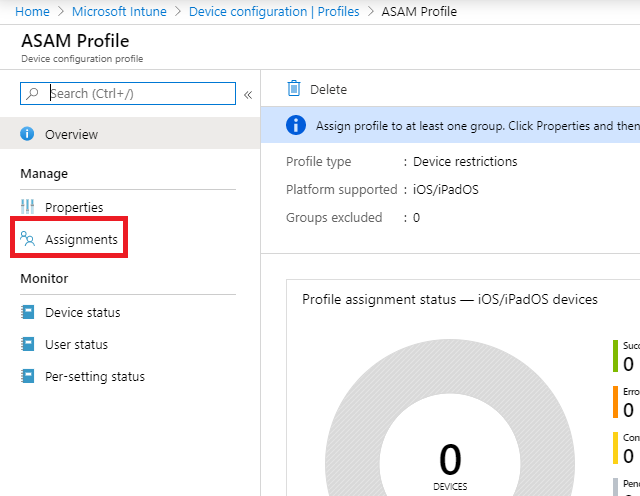Click the Home breadcrumb link
Image resolution: width=640 pixels, height=496 pixels.
[32, 11]
